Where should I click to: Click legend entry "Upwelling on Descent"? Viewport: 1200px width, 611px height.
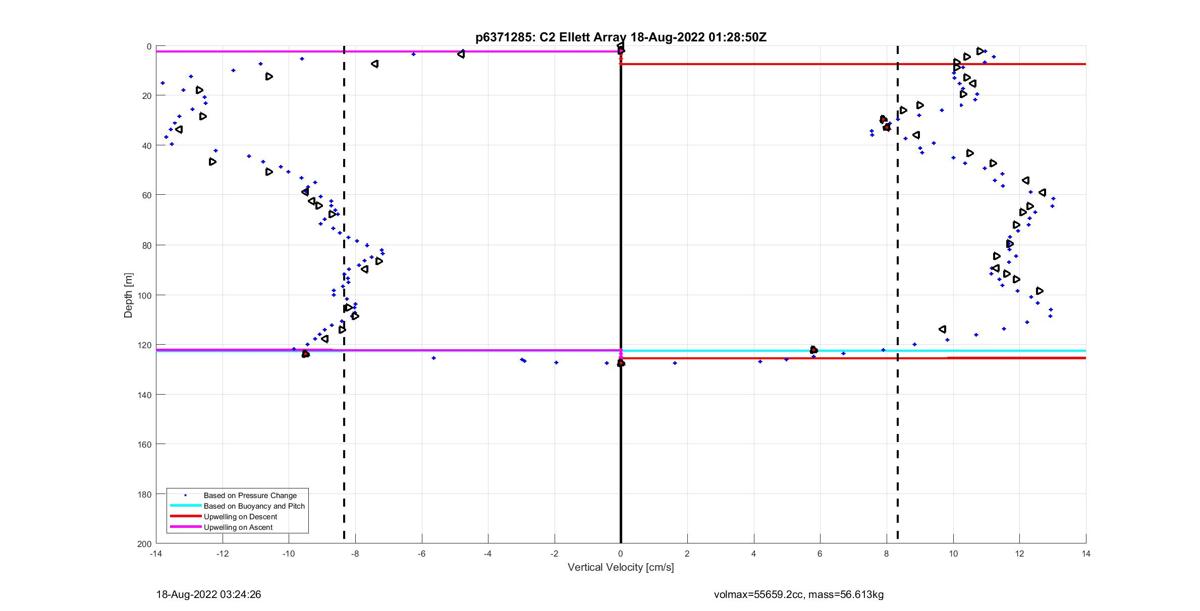click(241, 516)
